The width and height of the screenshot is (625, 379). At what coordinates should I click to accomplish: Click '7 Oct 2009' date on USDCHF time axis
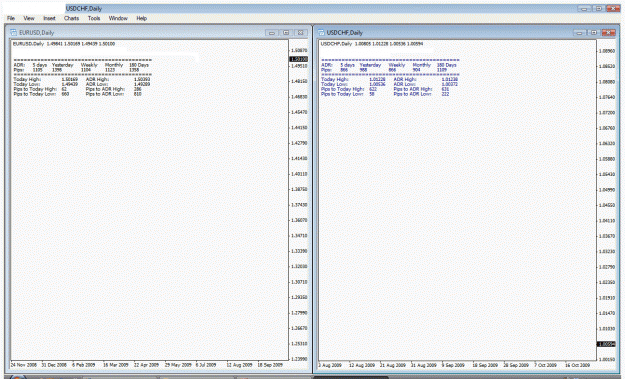546,365
